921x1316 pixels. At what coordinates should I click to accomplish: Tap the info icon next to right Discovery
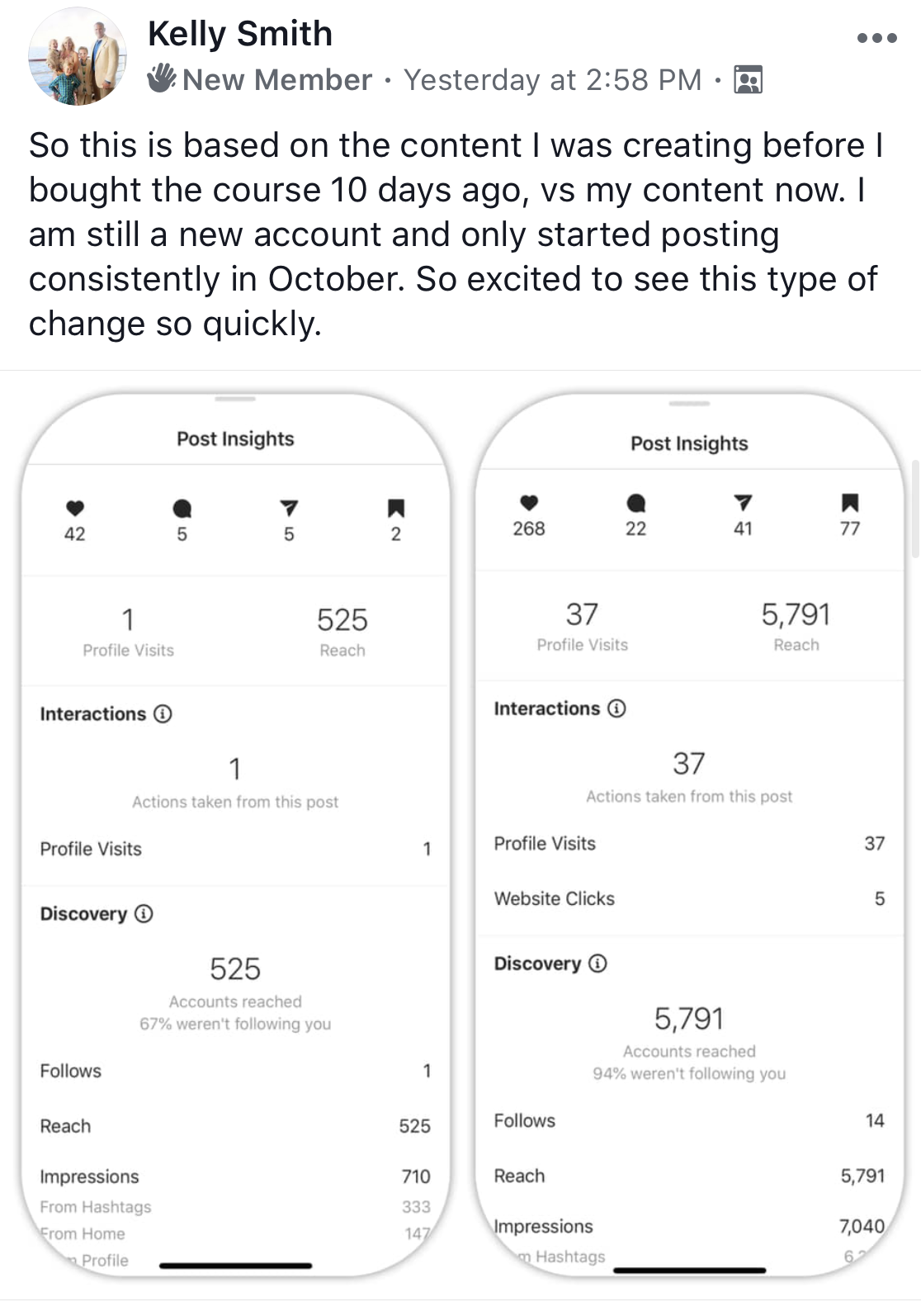[598, 963]
